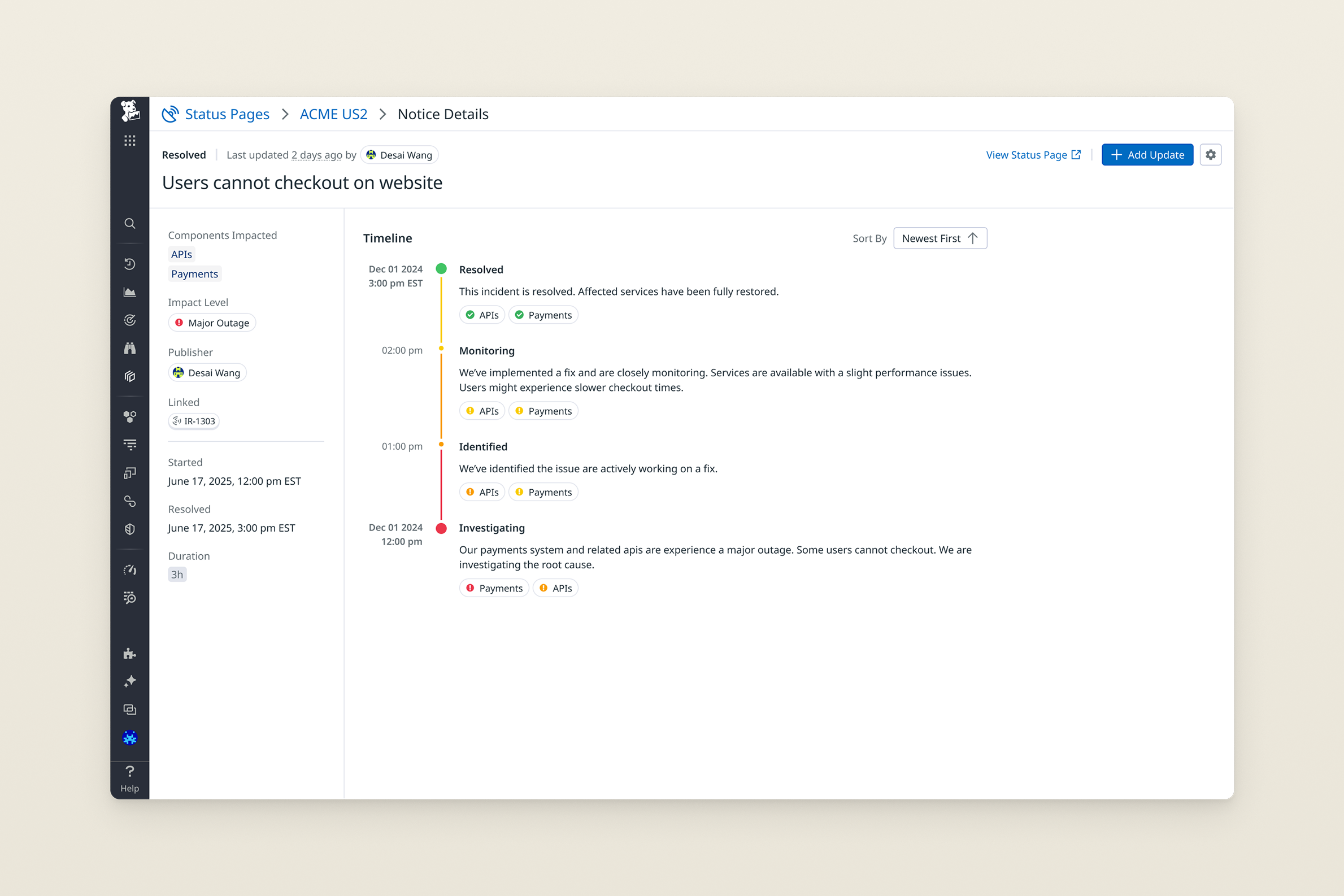Click the 'Notice Details' breadcrumb text
This screenshot has height=896, width=1344.
coord(443,114)
